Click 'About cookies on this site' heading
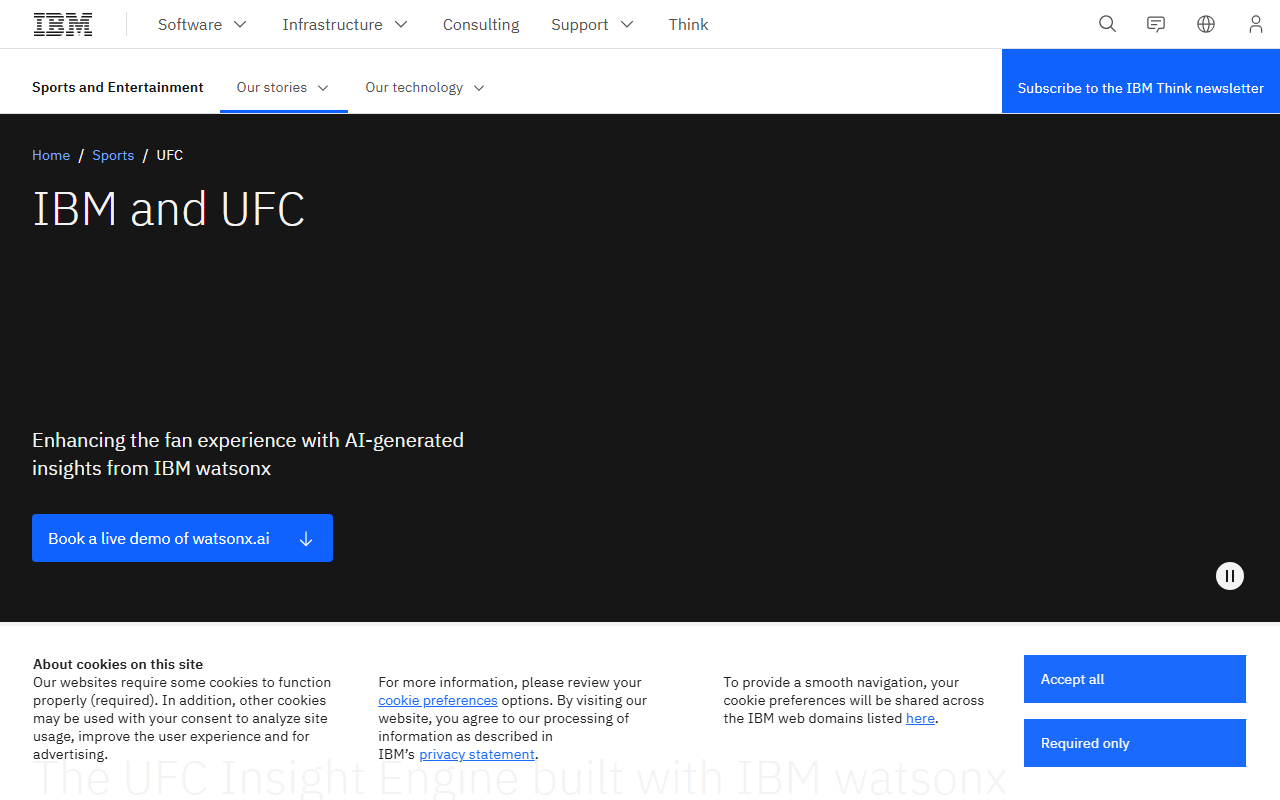The width and height of the screenshot is (1280, 800). pos(118,664)
